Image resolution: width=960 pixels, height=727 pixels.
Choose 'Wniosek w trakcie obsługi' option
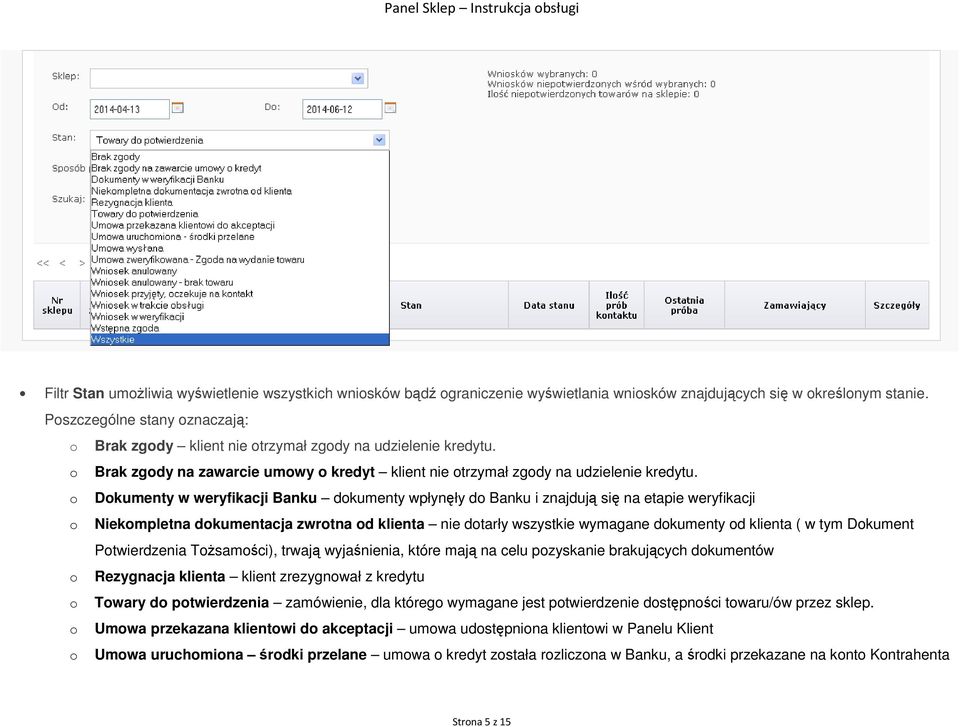[x=239, y=305]
